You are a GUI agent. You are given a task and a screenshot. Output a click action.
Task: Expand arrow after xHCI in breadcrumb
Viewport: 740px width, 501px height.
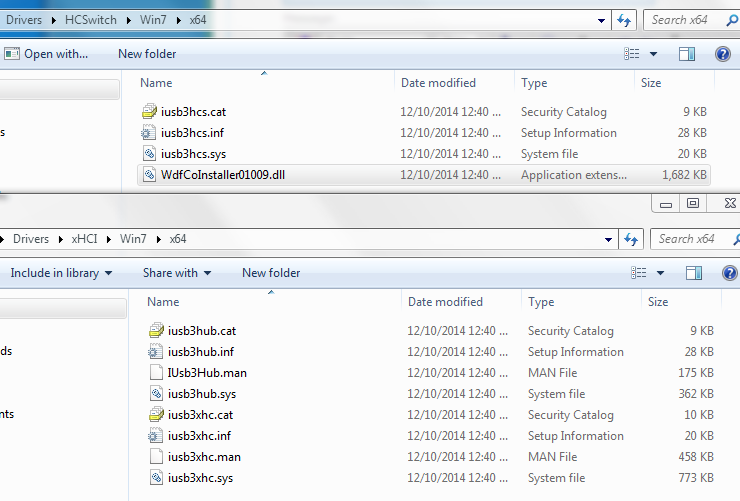109,239
